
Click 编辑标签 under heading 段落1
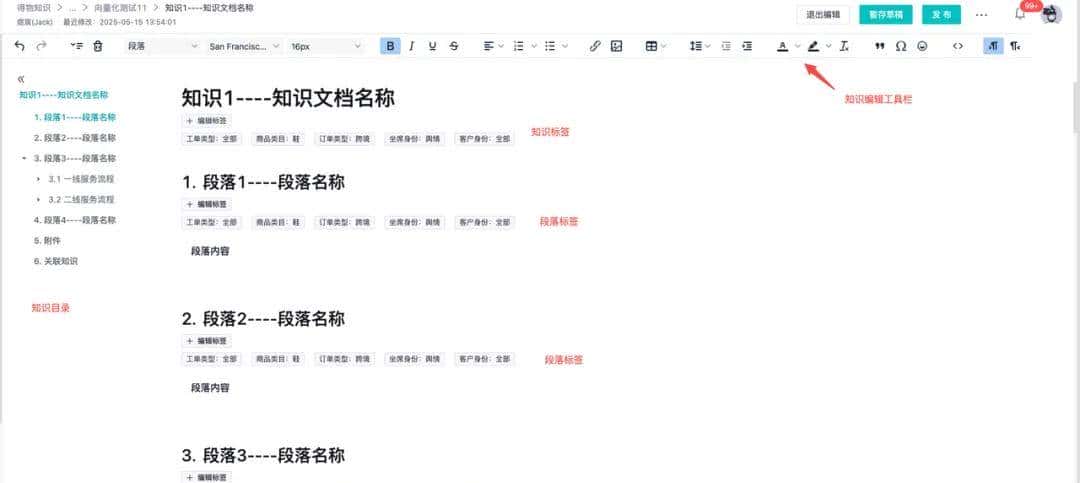click(206, 205)
